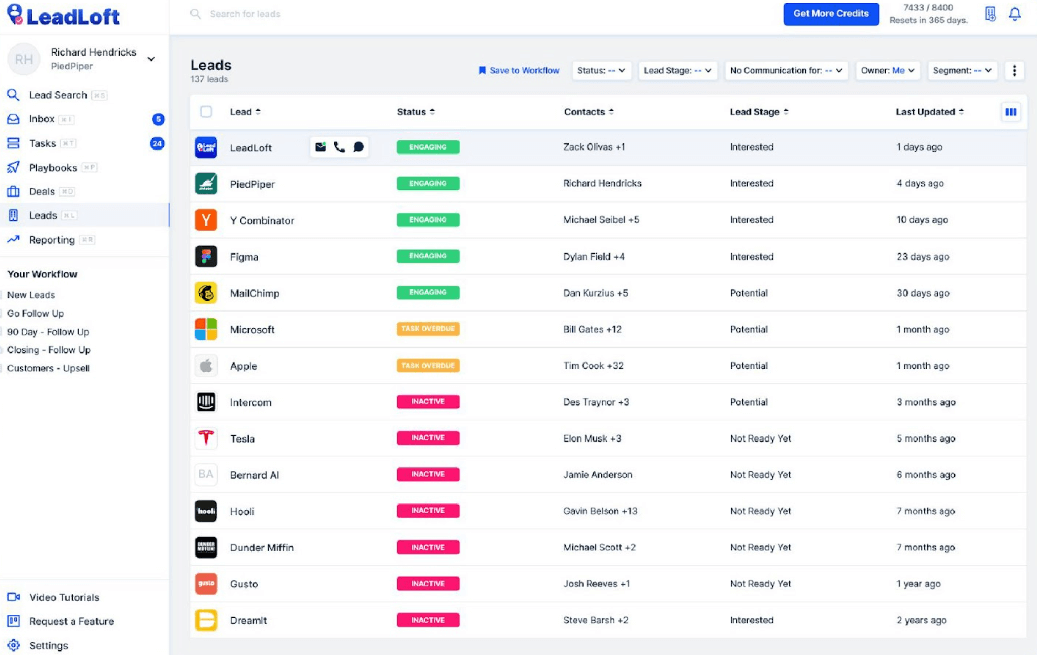Open the three-dot more options menu

click(1015, 71)
